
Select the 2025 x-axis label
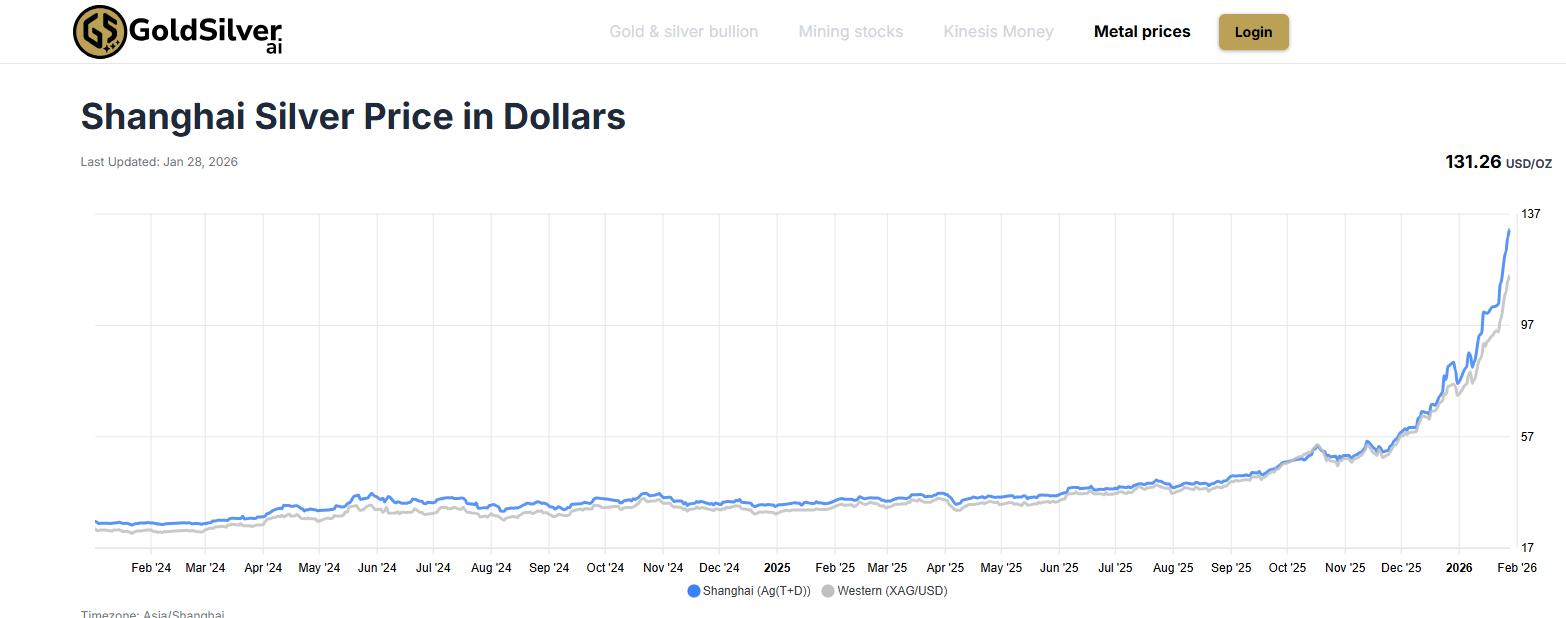coord(777,568)
